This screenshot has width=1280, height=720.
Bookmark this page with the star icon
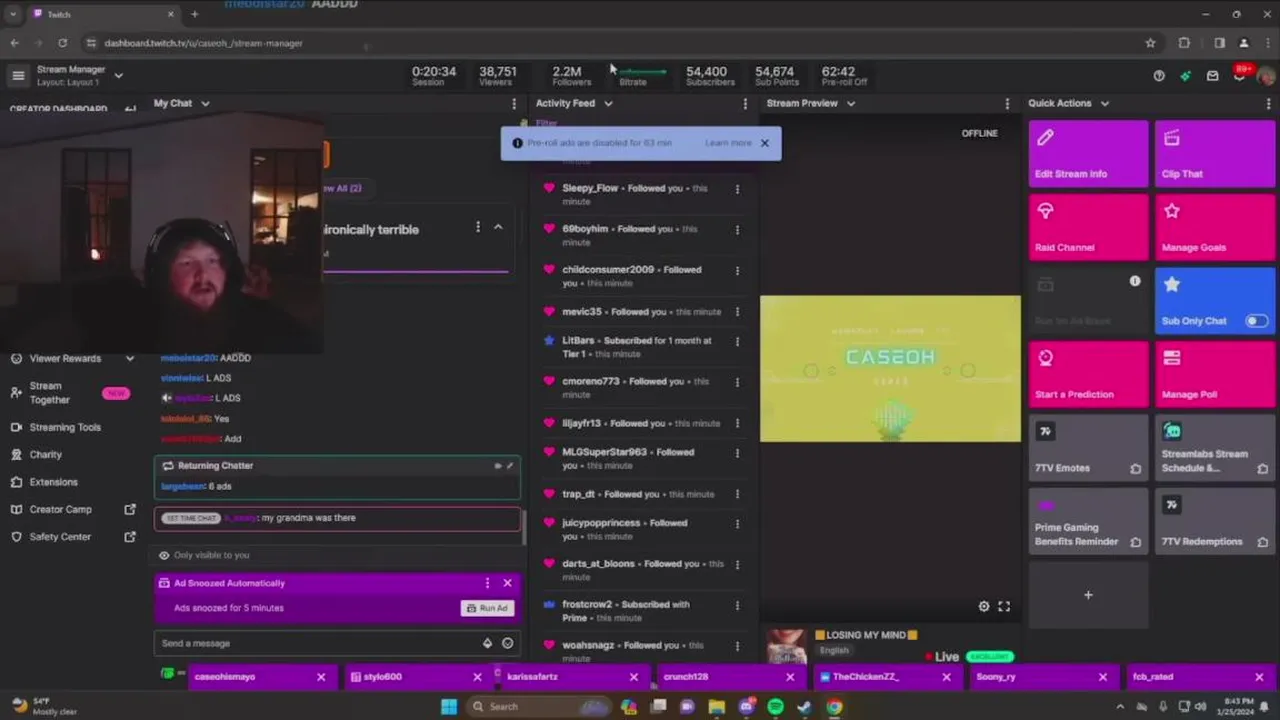tap(1150, 43)
